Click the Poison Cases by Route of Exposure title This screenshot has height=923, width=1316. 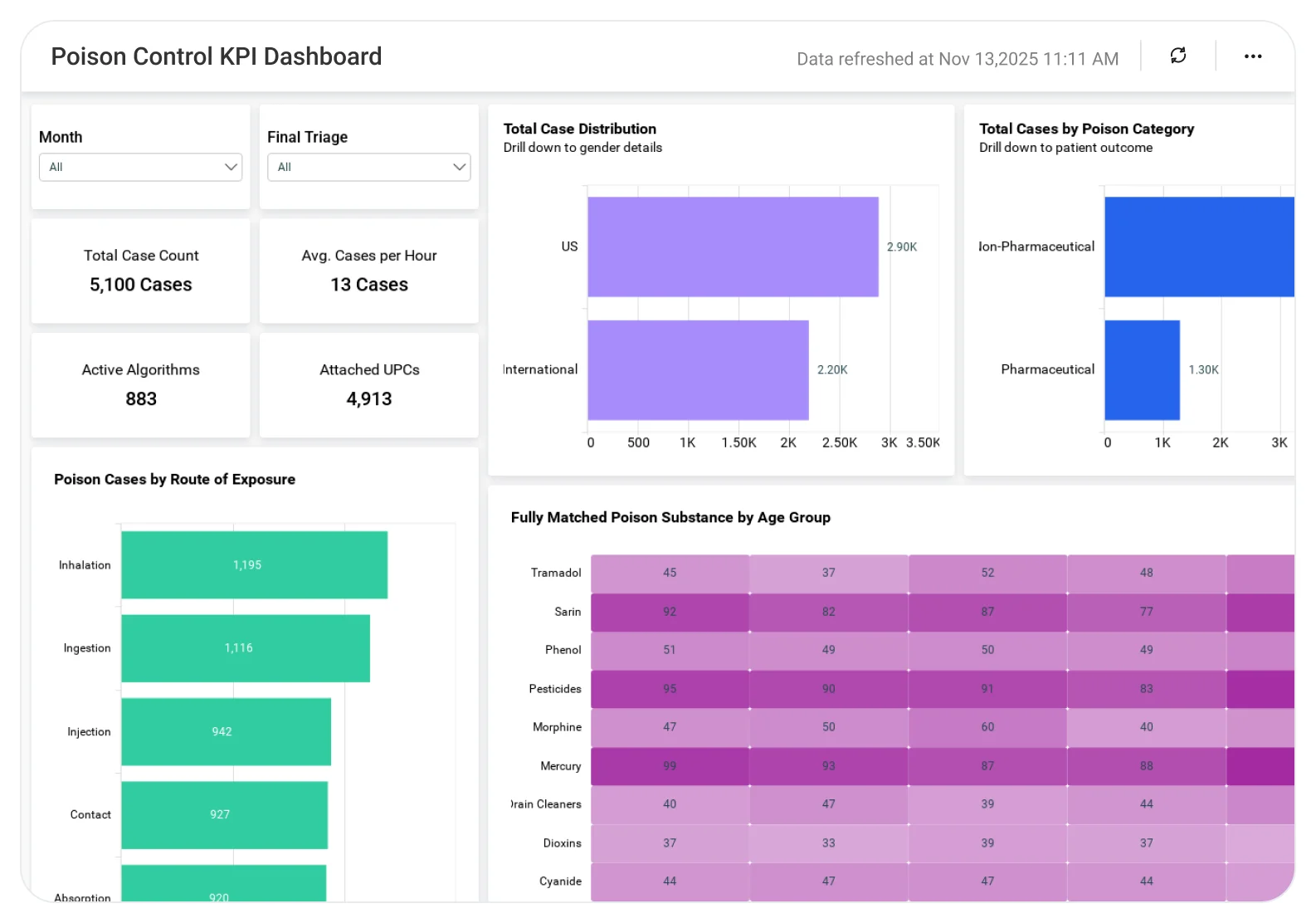(x=175, y=480)
